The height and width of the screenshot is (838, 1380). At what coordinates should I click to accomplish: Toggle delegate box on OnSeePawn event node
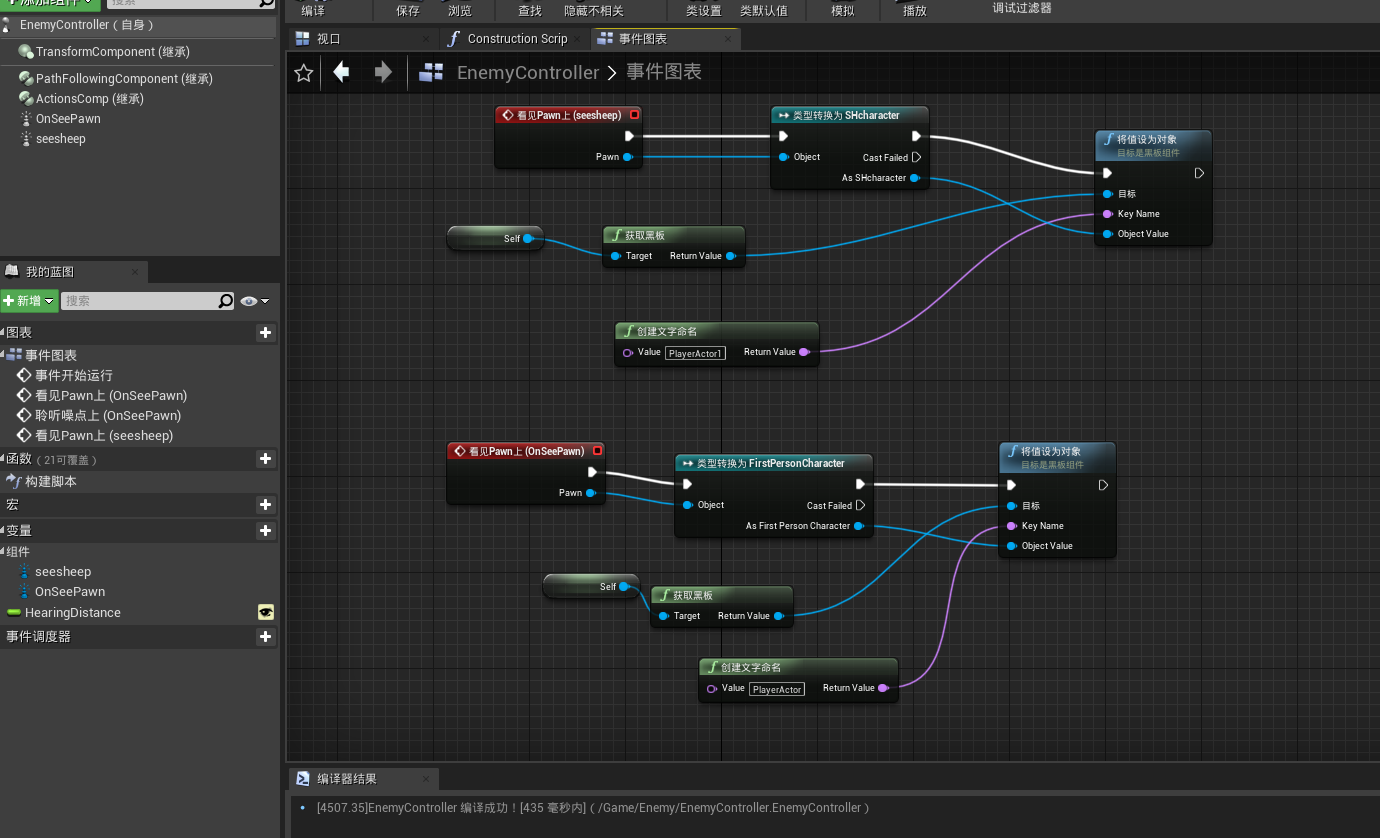[x=597, y=451]
